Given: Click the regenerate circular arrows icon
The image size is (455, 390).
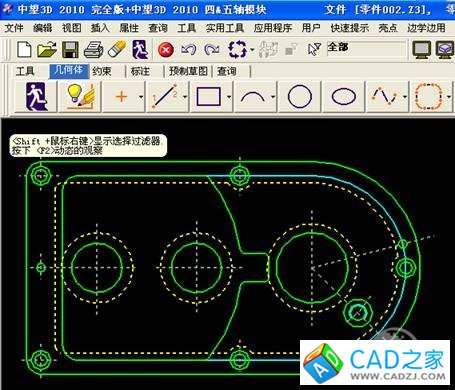Looking at the screenshot, I should [x=237, y=50].
